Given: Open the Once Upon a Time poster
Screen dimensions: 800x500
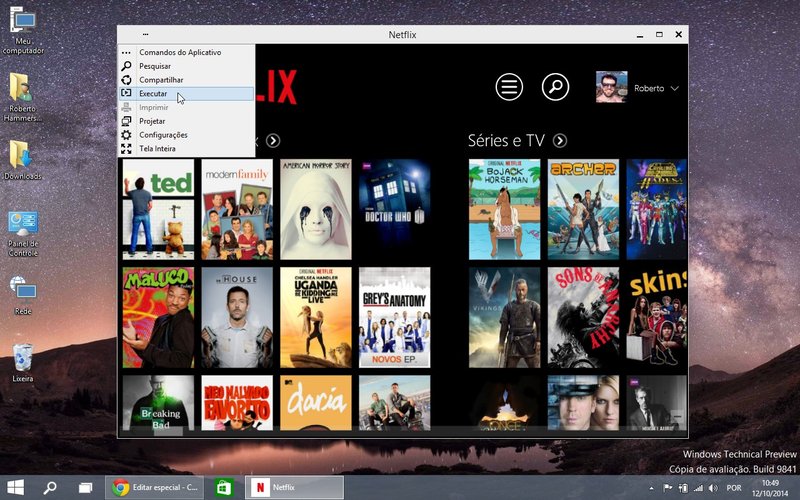Looking at the screenshot, I should coord(505,403).
